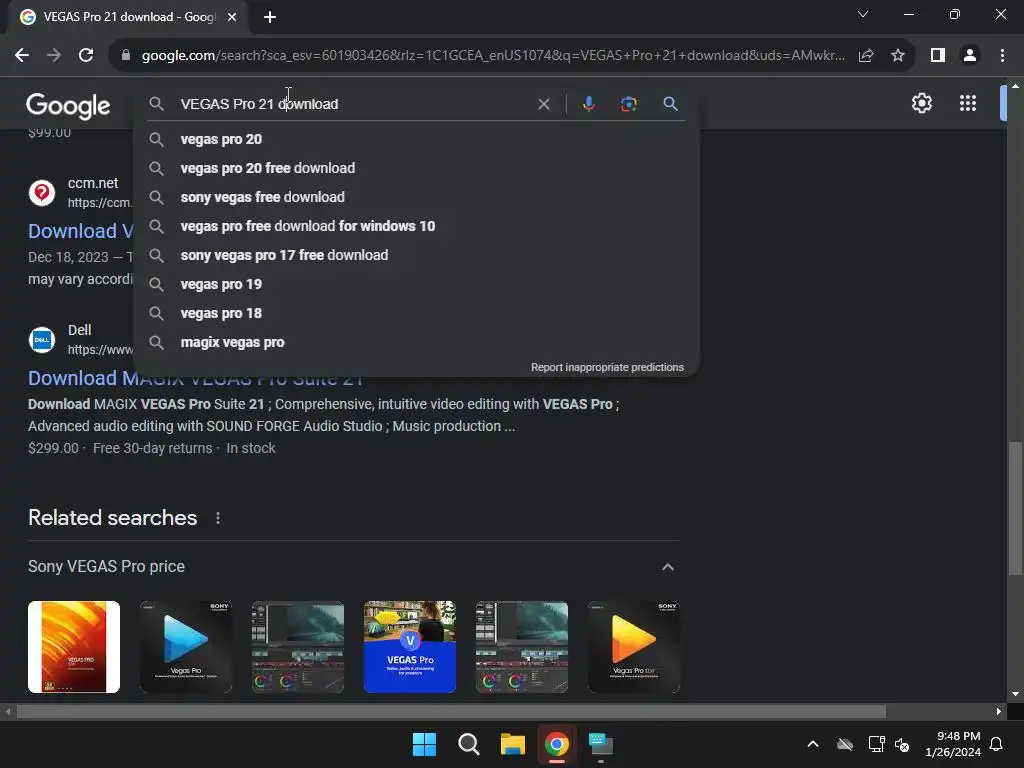Screen dimensions: 1024x768
Task: Open Chrome side panel
Action: [938, 56]
